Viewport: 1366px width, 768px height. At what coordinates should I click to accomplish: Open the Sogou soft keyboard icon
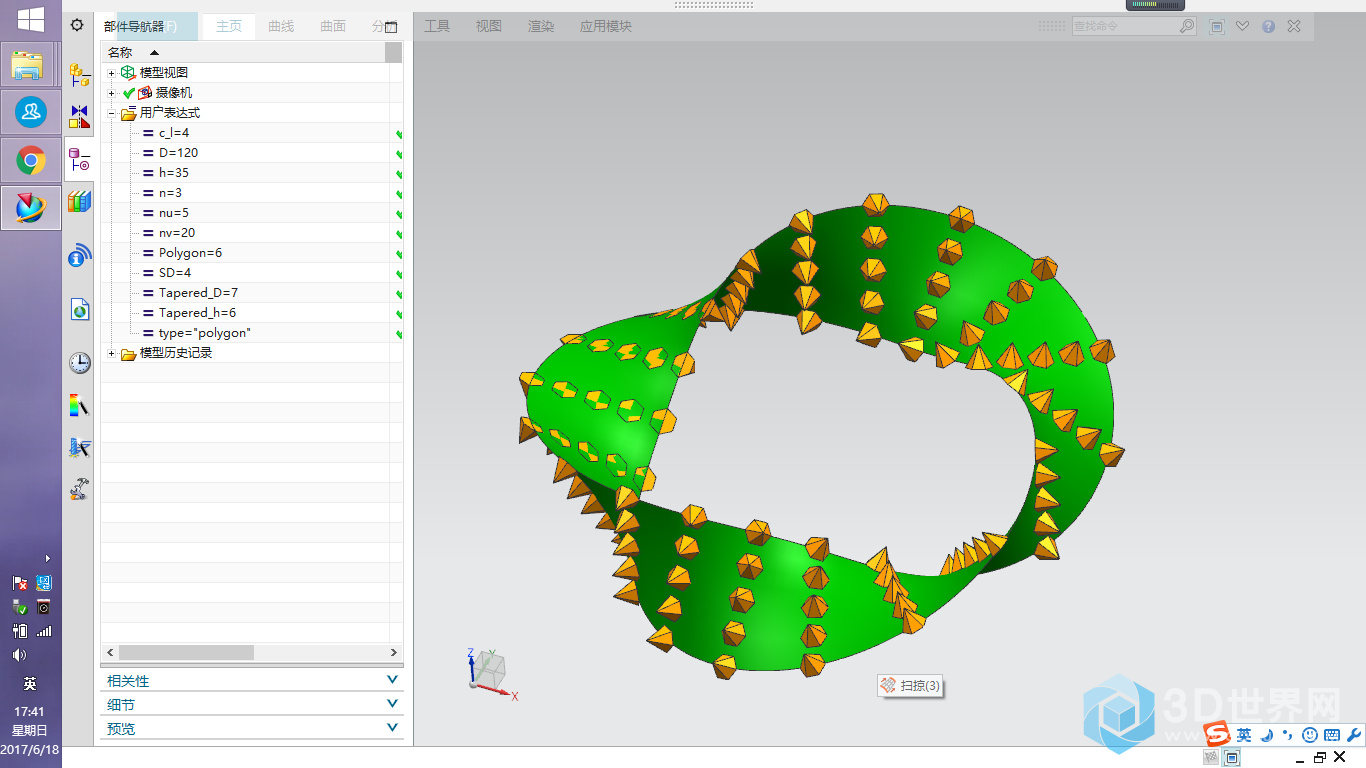coord(1332,735)
